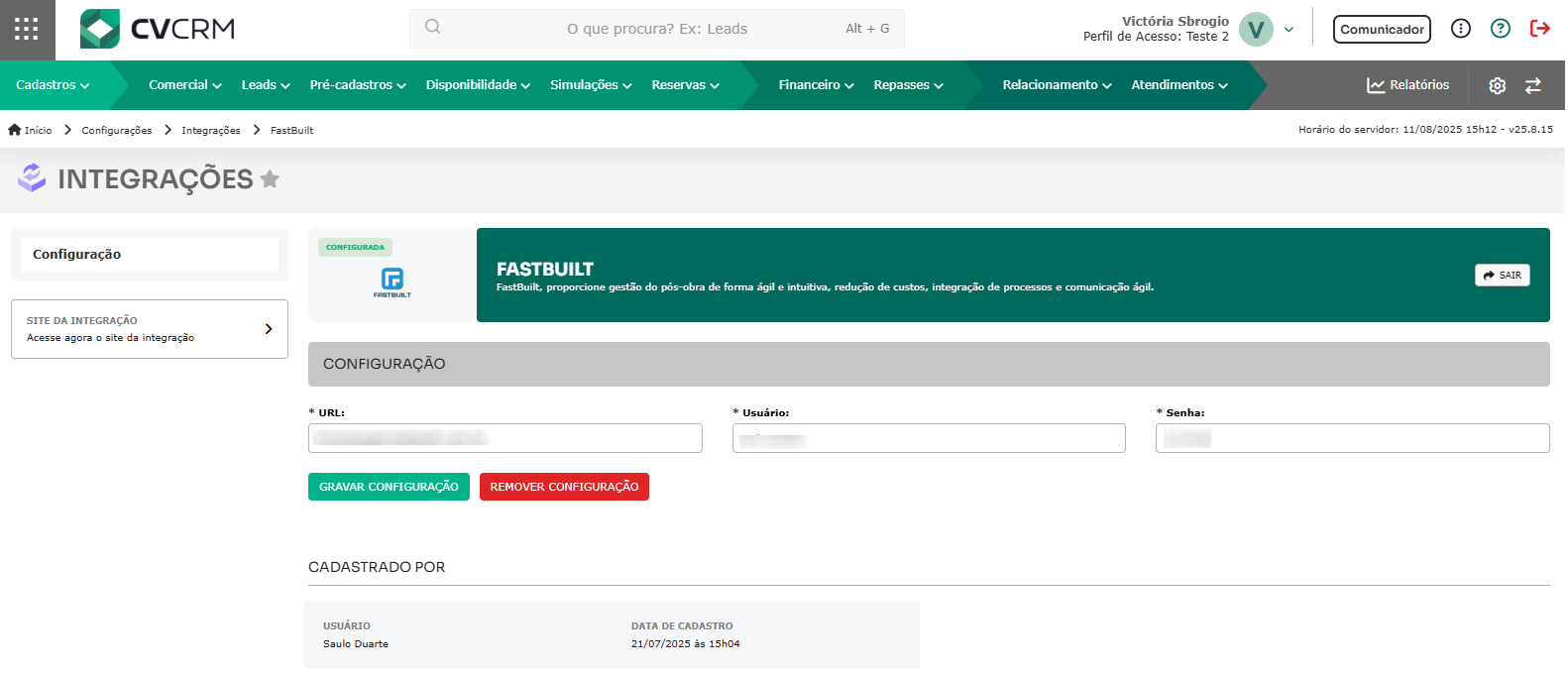1568x676 pixels.
Task: Click the search magnifier icon
Action: [x=433, y=27]
